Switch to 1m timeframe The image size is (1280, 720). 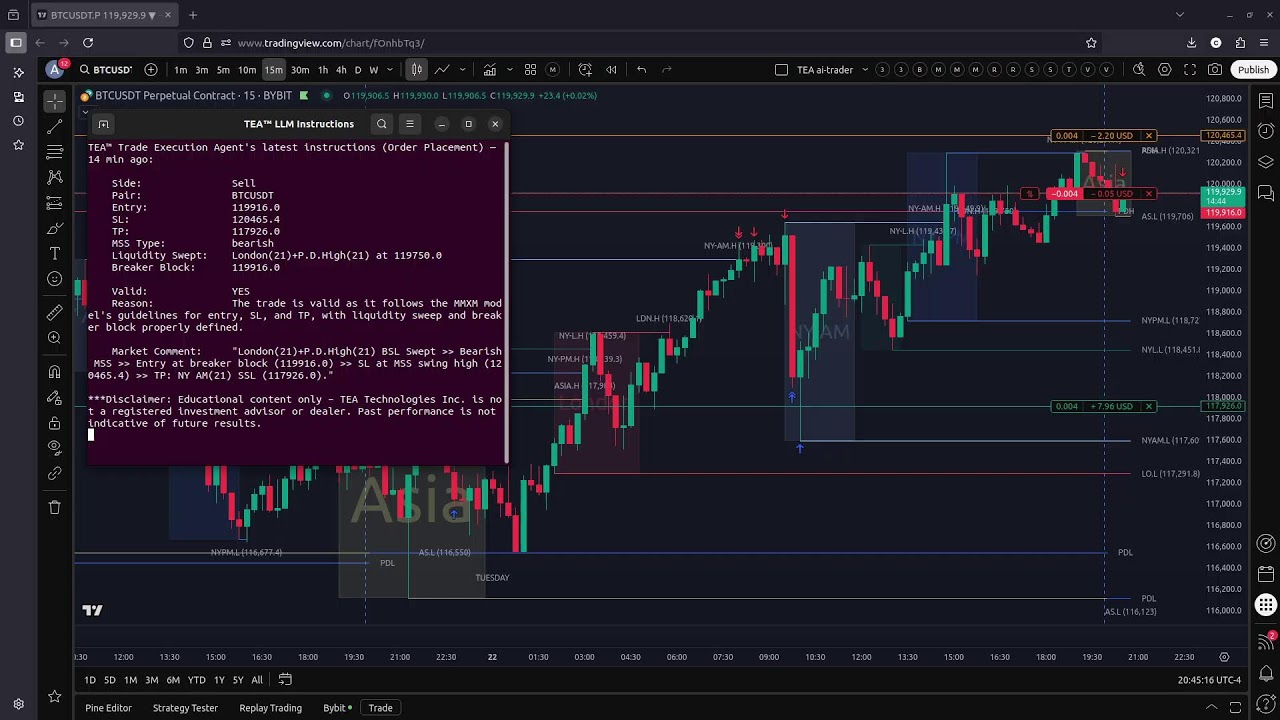[180, 70]
